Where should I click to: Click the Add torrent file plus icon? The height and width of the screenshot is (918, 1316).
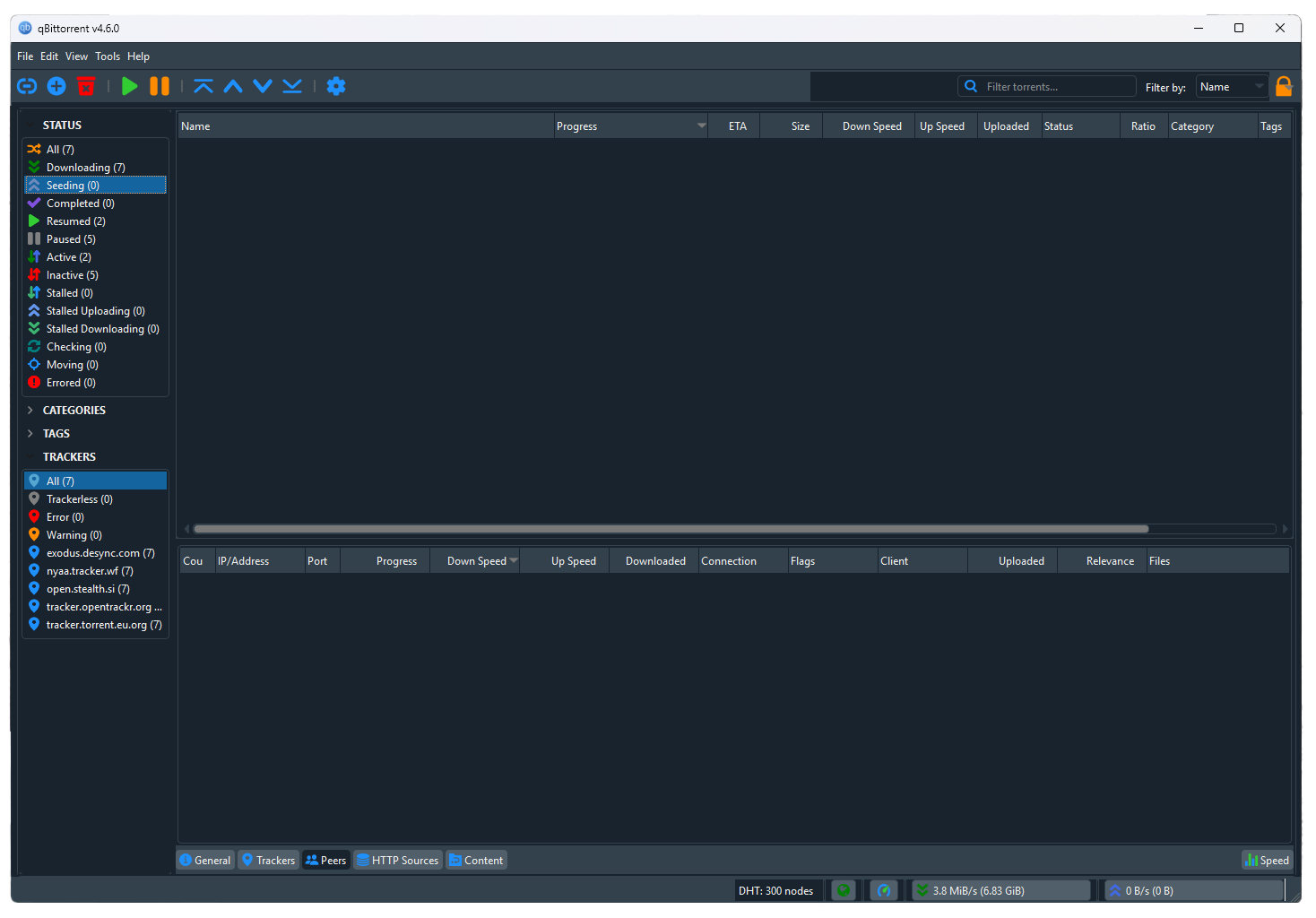[56, 86]
